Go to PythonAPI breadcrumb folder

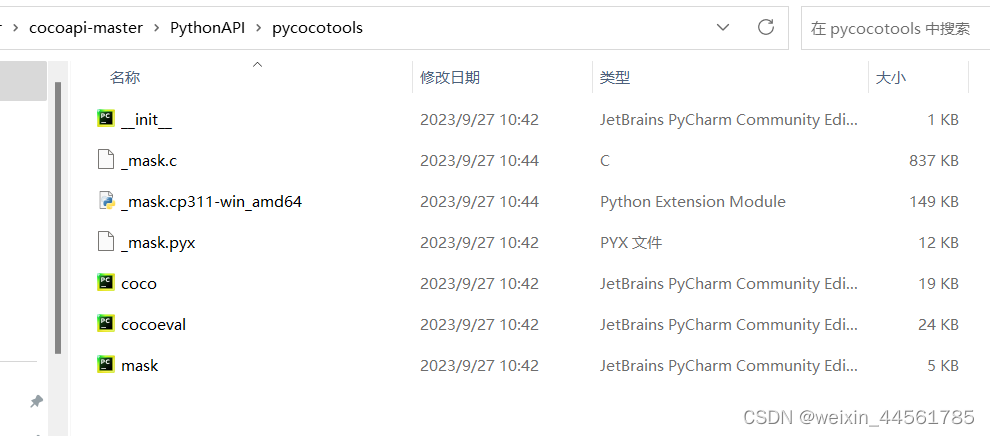207,28
